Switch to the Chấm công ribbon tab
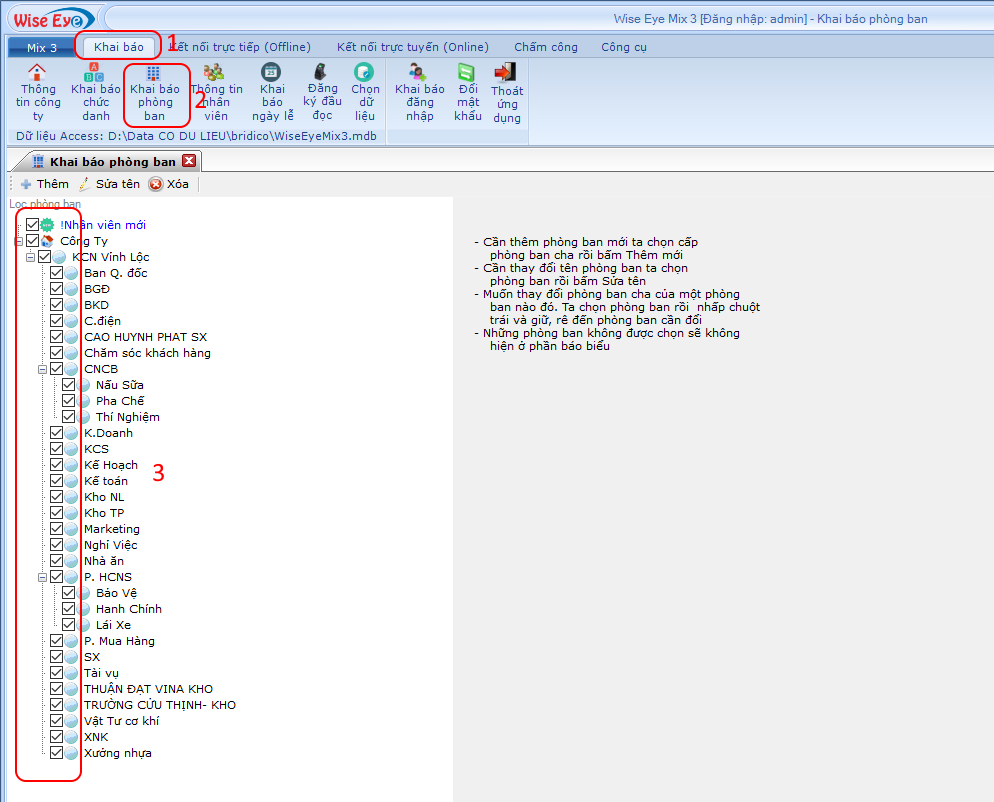994x802 pixels. (545, 47)
